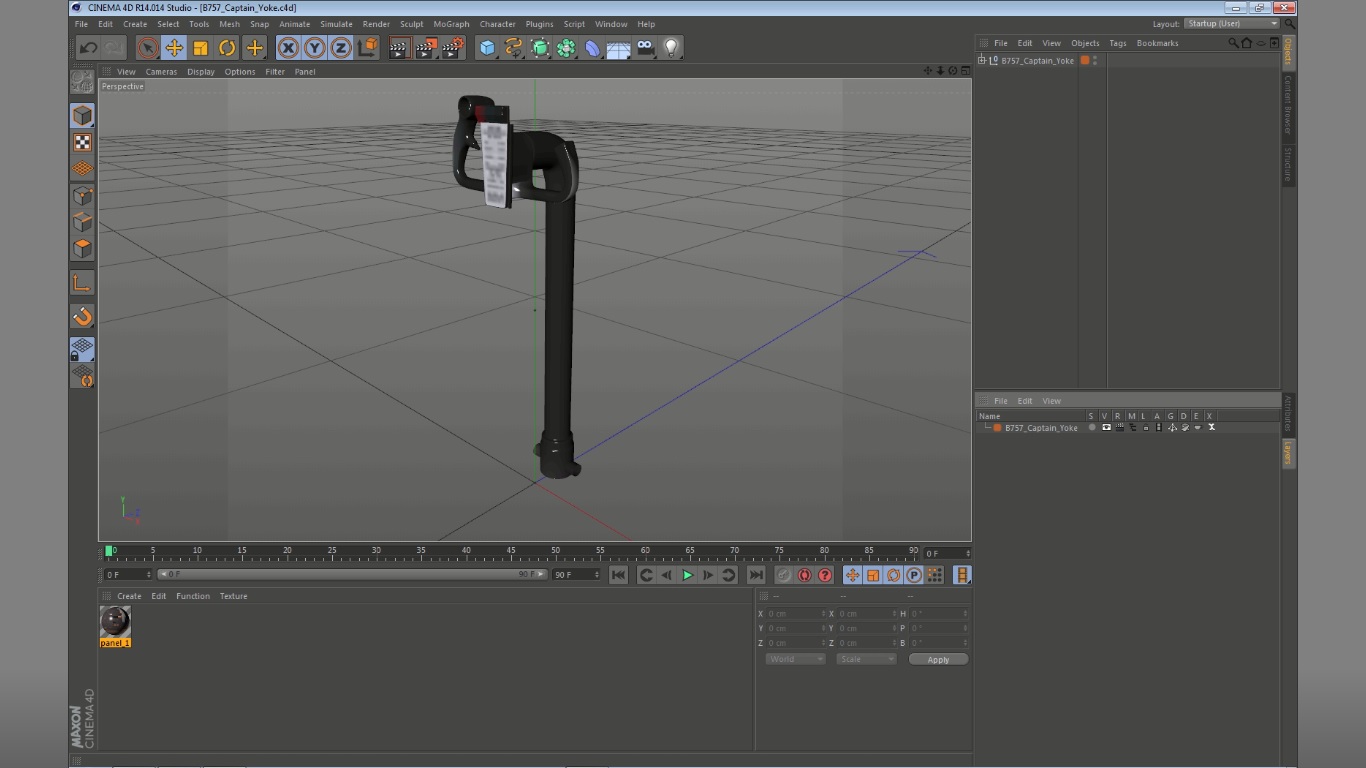This screenshot has width=1366, height=768.
Task: Click the green timeline playhead at frame 0
Action: (109, 551)
